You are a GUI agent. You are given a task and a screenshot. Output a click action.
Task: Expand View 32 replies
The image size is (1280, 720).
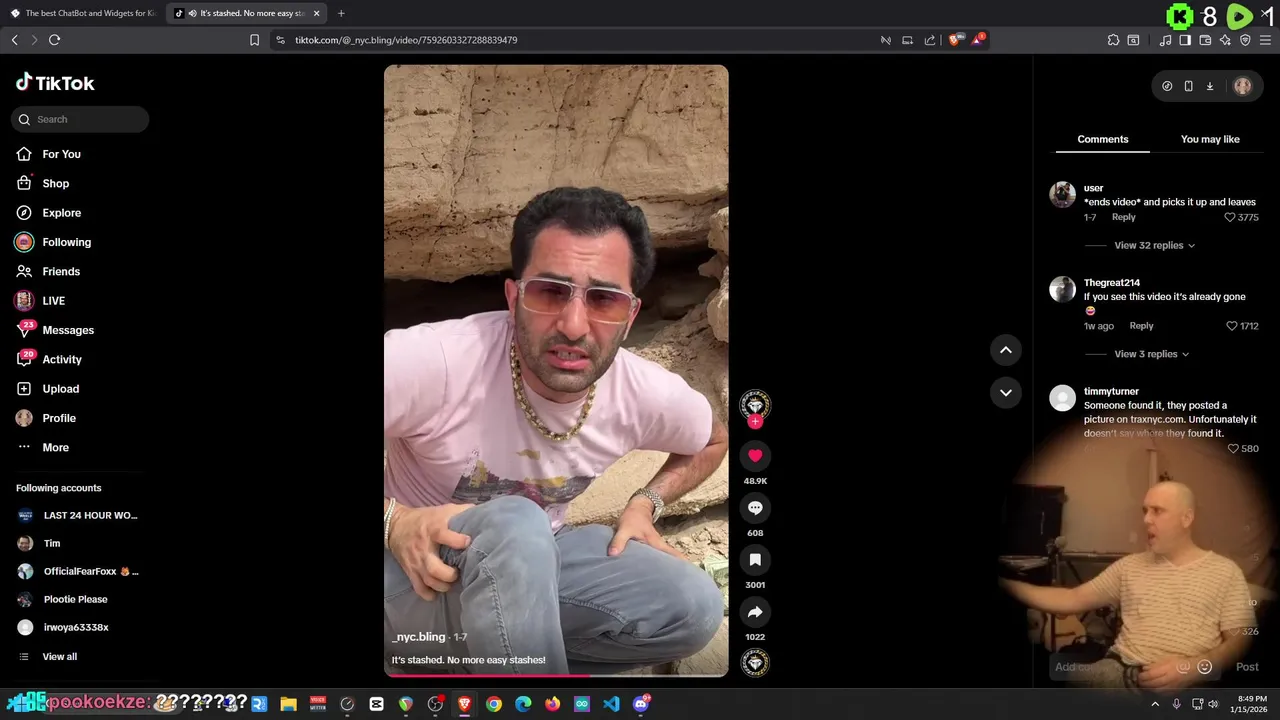click(x=1154, y=245)
